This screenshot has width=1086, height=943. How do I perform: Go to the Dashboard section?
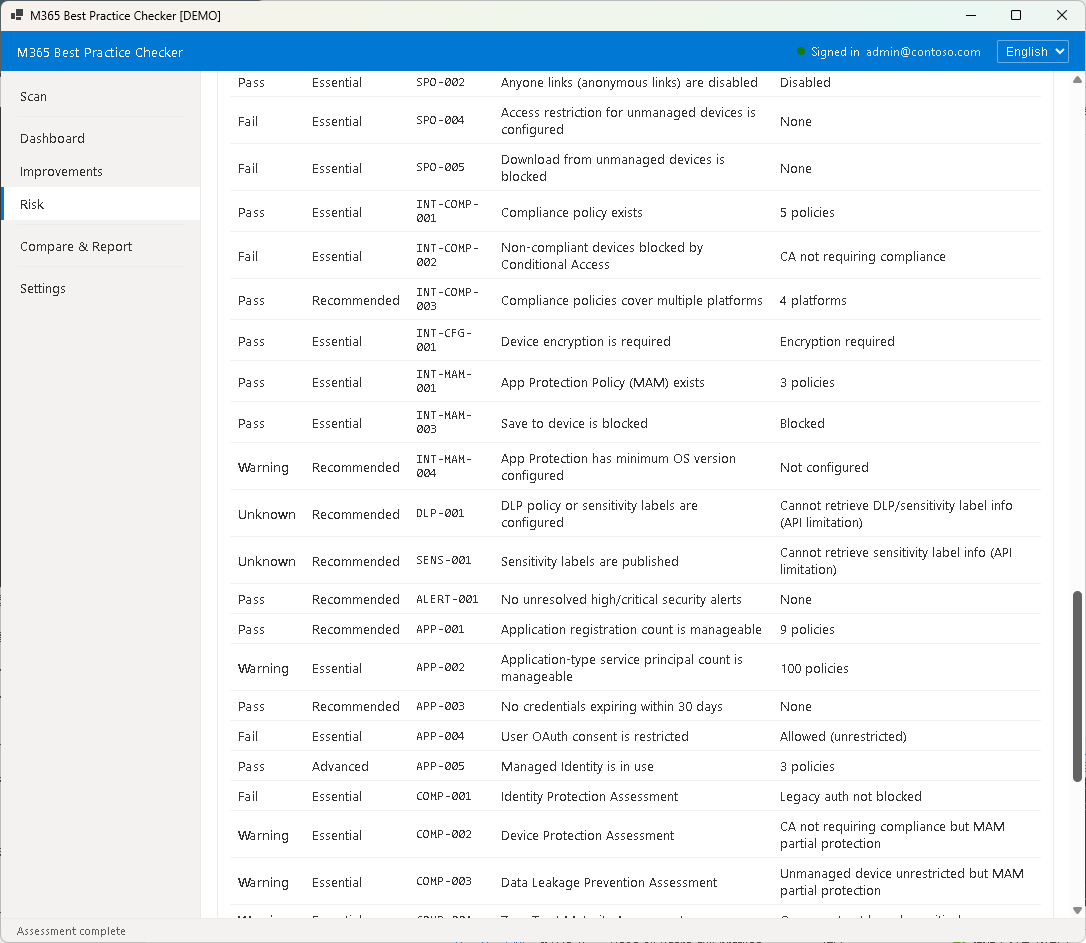tap(52, 139)
